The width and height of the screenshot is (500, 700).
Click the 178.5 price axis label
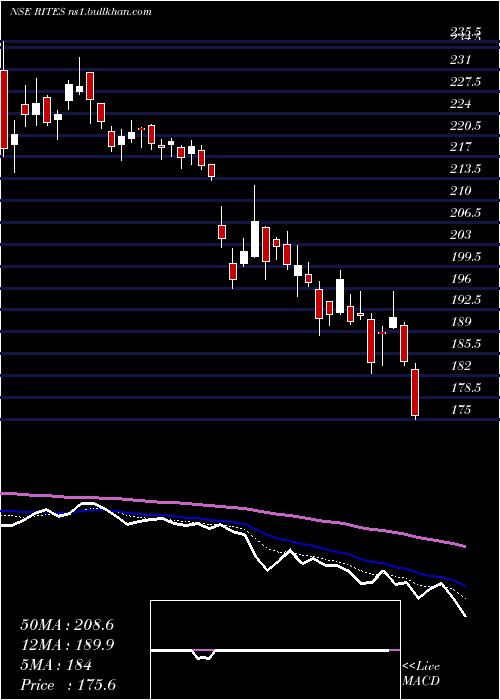point(465,387)
